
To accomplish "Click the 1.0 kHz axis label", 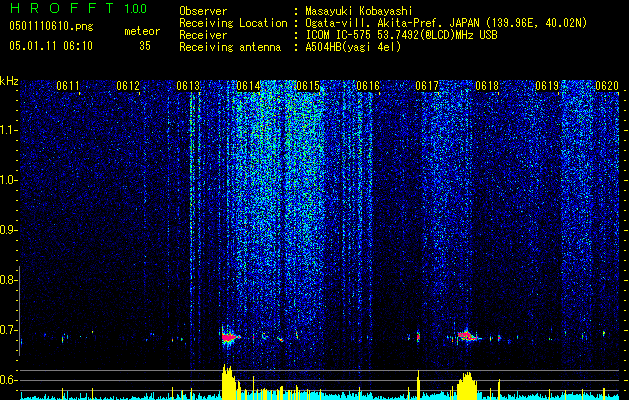I will point(7,180).
